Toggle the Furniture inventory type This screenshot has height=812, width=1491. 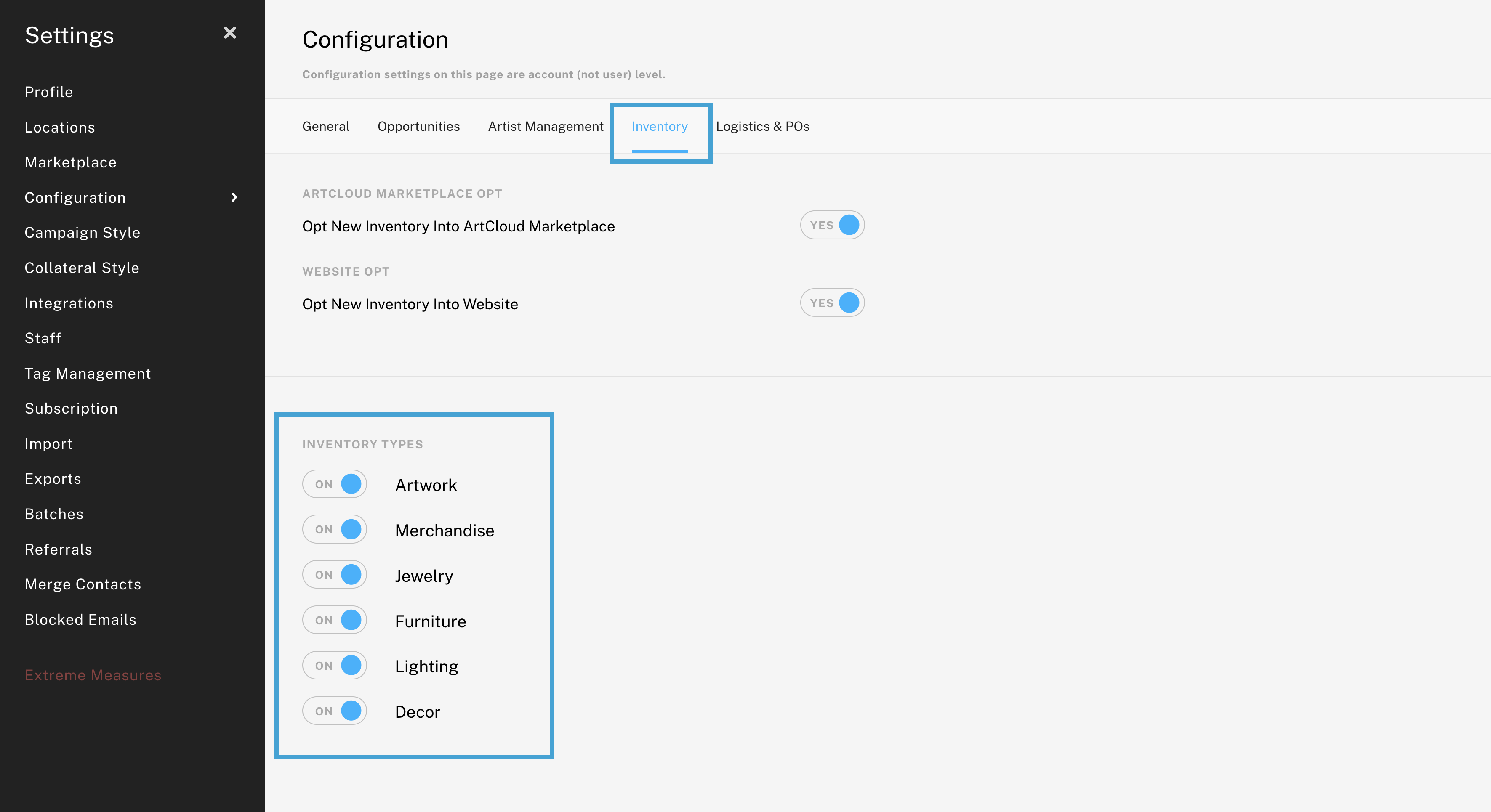tap(335, 620)
